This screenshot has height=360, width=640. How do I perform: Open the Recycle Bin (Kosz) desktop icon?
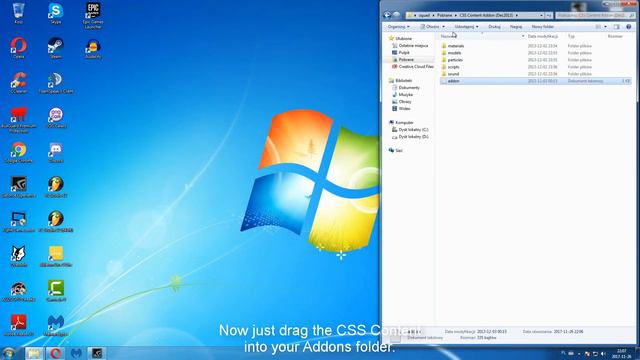click(x=18, y=13)
